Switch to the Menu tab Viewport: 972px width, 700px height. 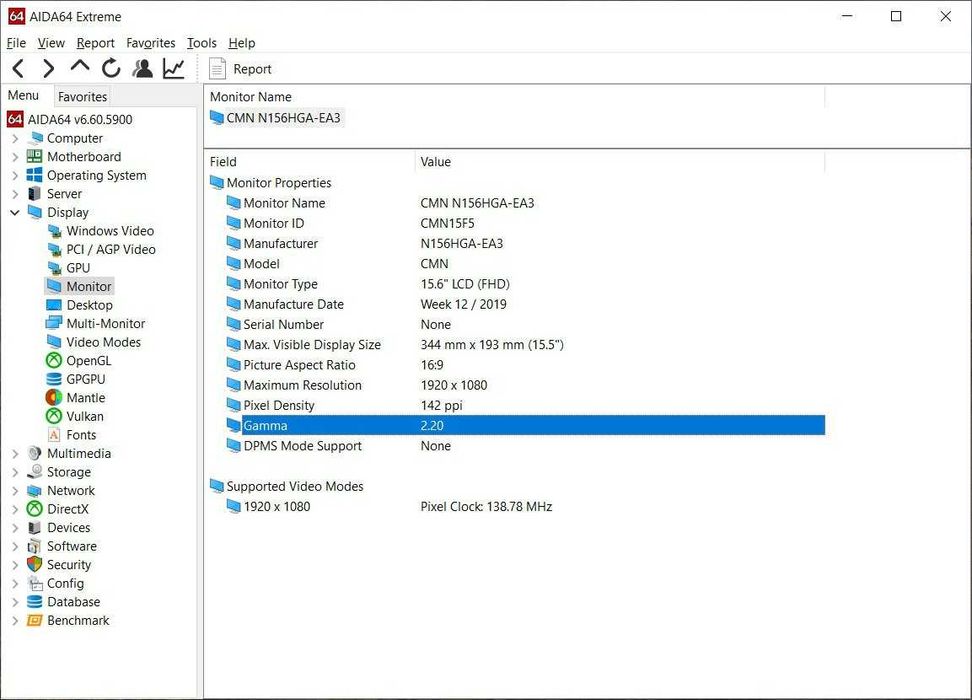[x=24, y=95]
